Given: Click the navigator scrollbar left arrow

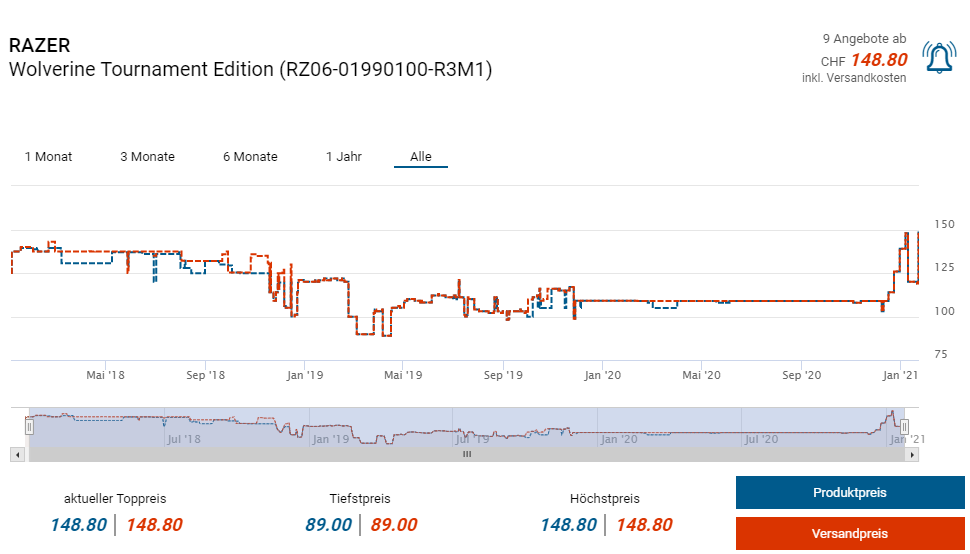Looking at the screenshot, I should click(x=17, y=454).
